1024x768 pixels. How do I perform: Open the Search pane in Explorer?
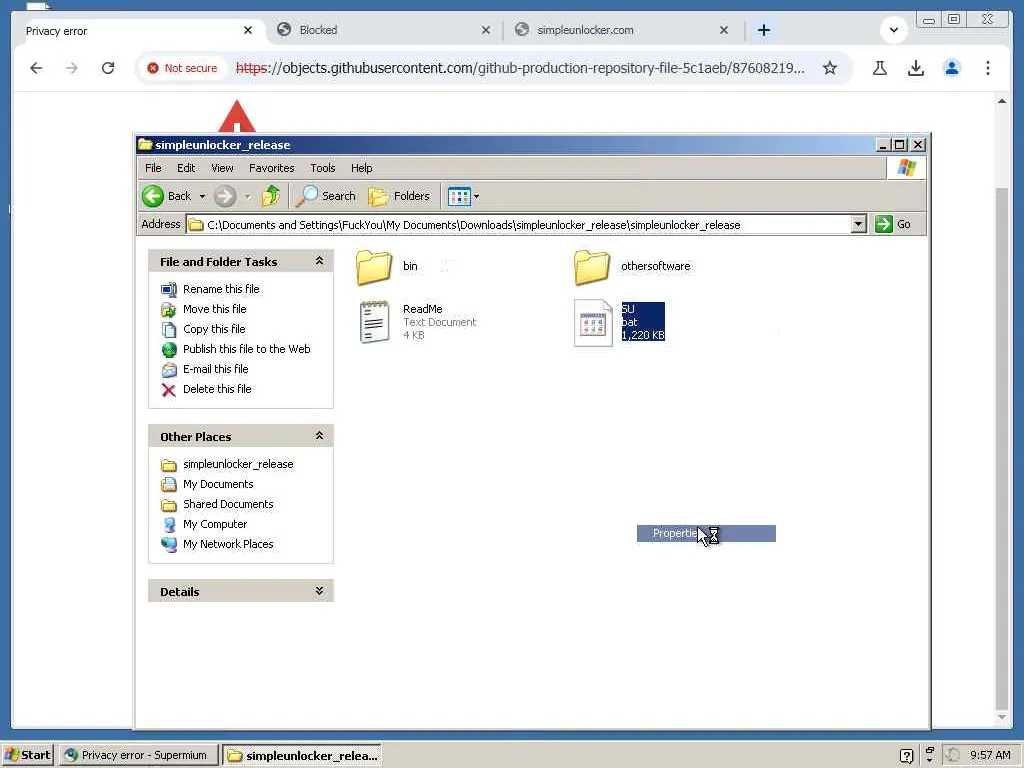(x=326, y=196)
